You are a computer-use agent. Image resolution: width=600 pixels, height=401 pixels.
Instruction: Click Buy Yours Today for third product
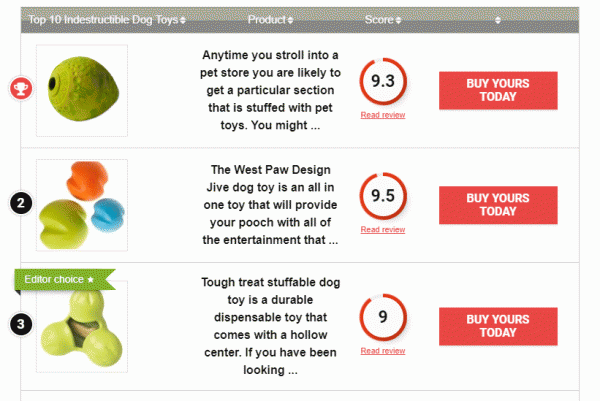tap(497, 326)
